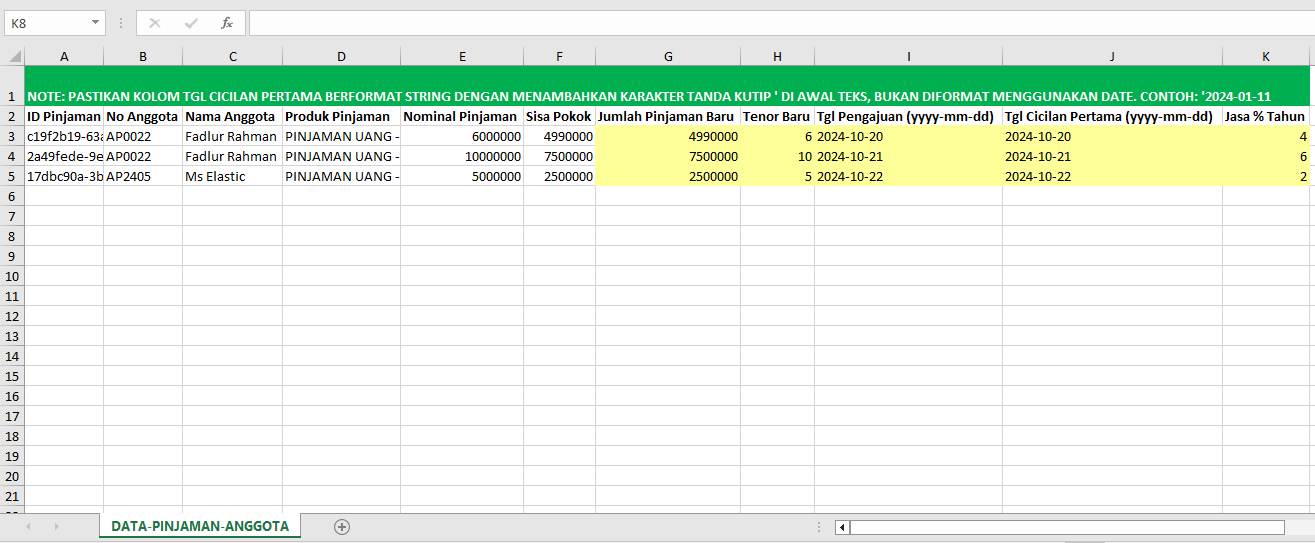Select column F header
This screenshot has width=1315, height=543.
560,57
